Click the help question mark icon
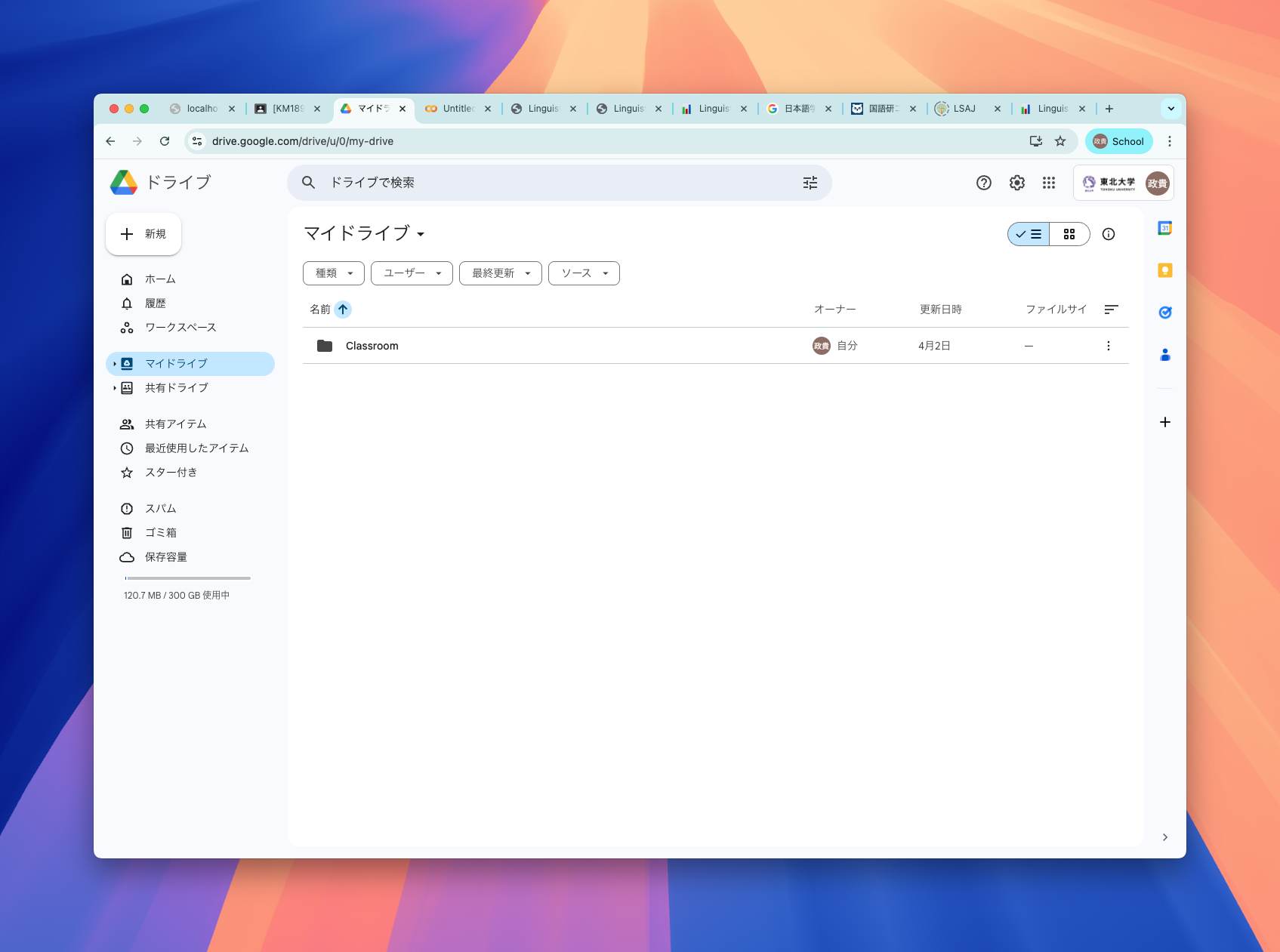Viewport: 1280px width, 952px height. coord(983,183)
